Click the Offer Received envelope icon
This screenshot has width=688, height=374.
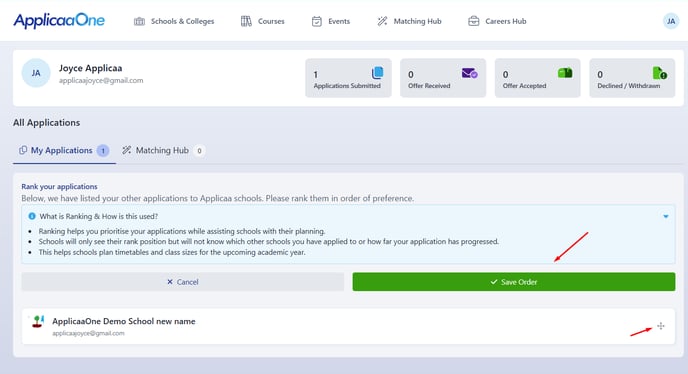coord(469,73)
